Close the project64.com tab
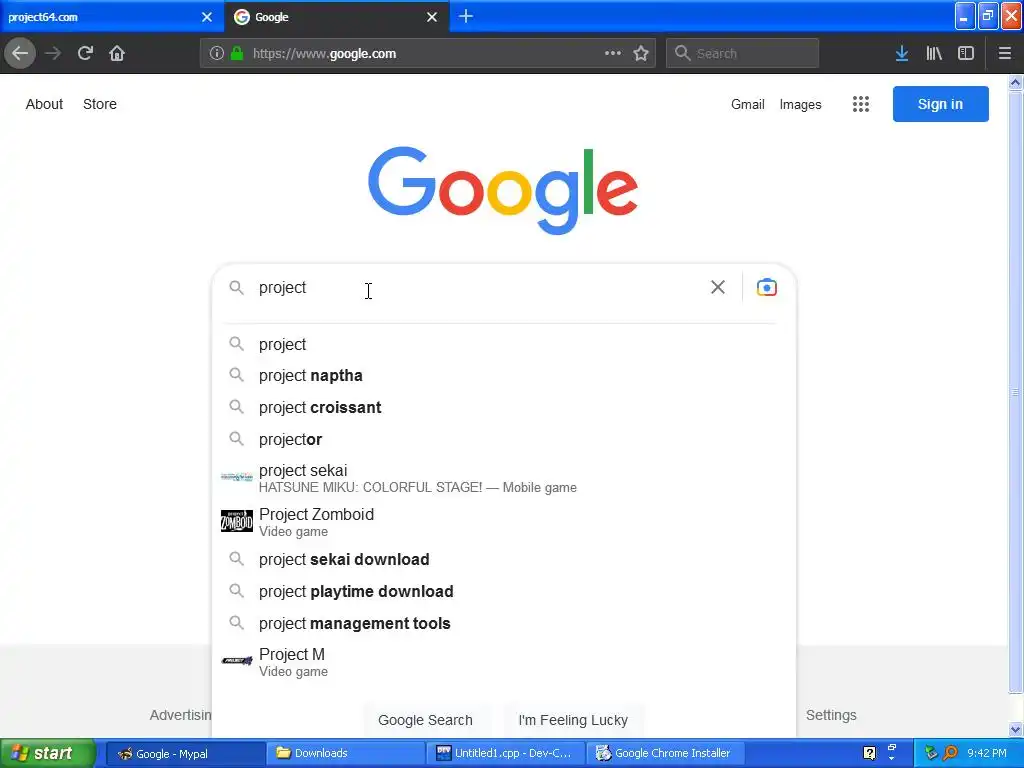 point(207,17)
